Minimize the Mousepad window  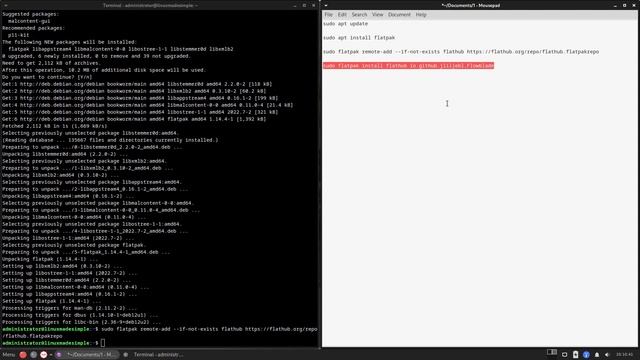[x=615, y=5]
